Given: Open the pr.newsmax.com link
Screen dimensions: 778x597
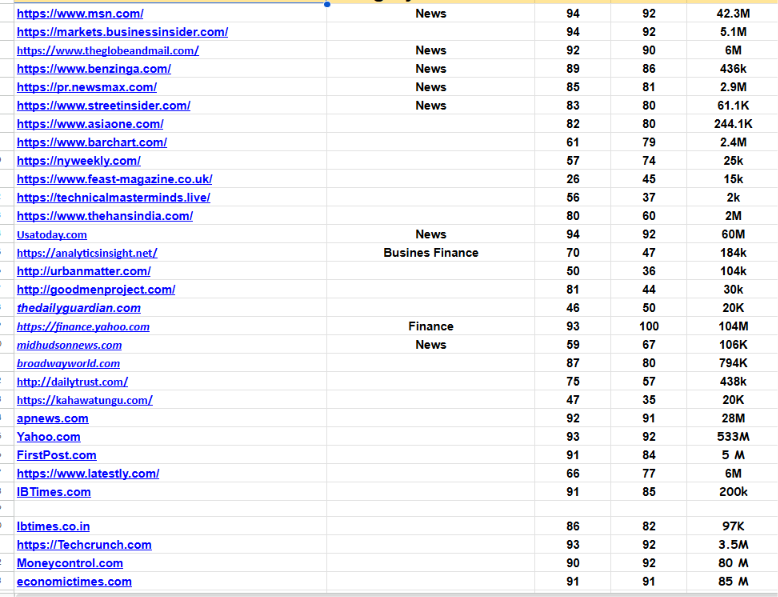Looking at the screenshot, I should click(x=87, y=87).
